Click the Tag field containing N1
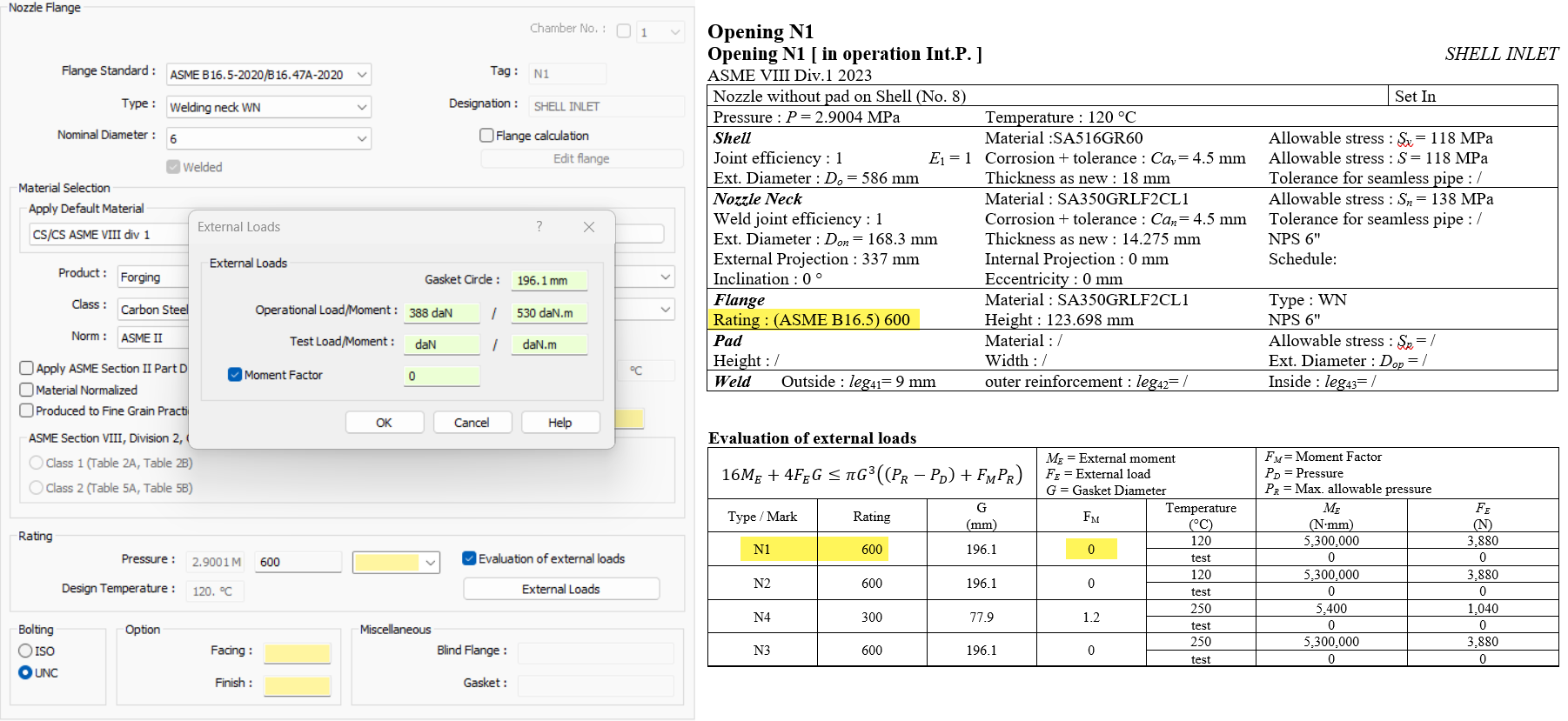 click(x=567, y=73)
